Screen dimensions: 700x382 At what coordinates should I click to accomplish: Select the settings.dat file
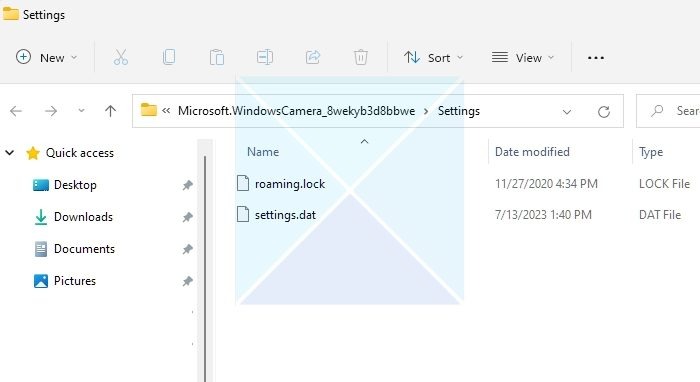point(285,215)
